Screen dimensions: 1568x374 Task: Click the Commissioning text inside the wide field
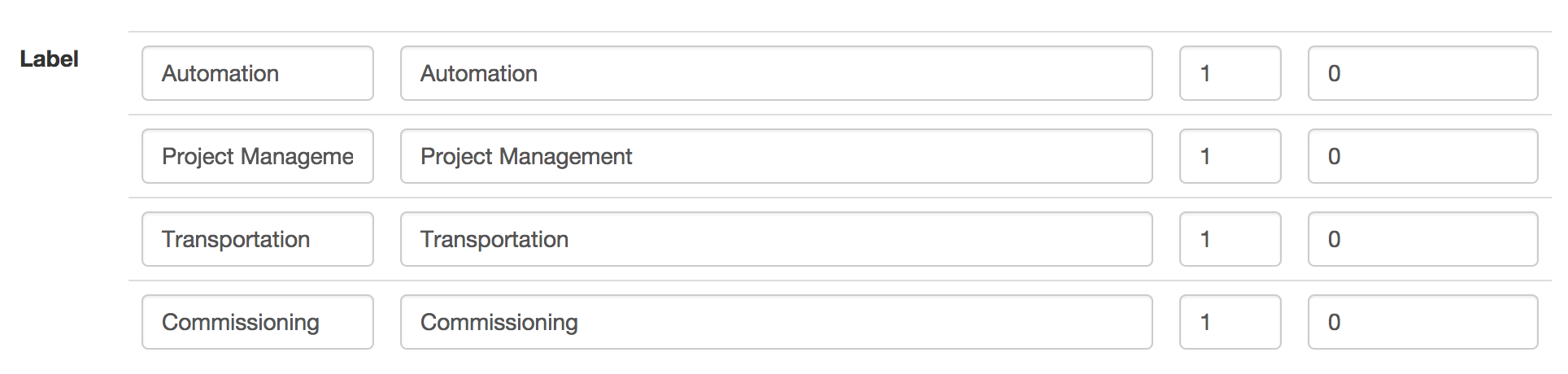499,323
